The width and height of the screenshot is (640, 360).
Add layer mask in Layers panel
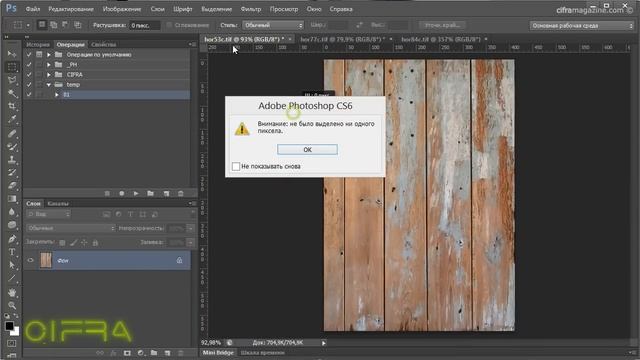tap(127, 353)
